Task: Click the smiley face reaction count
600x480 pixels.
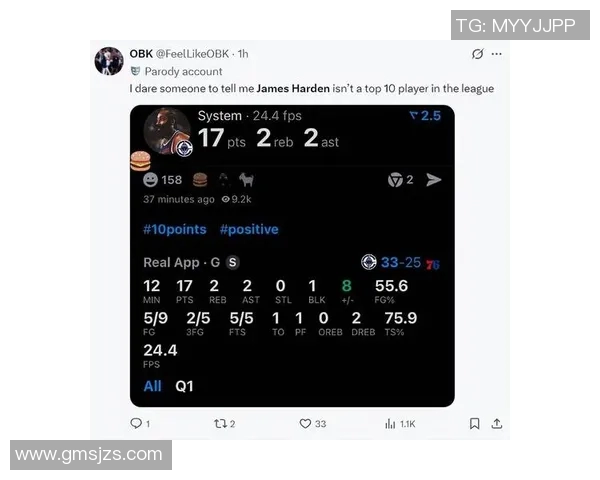Action: point(162,180)
